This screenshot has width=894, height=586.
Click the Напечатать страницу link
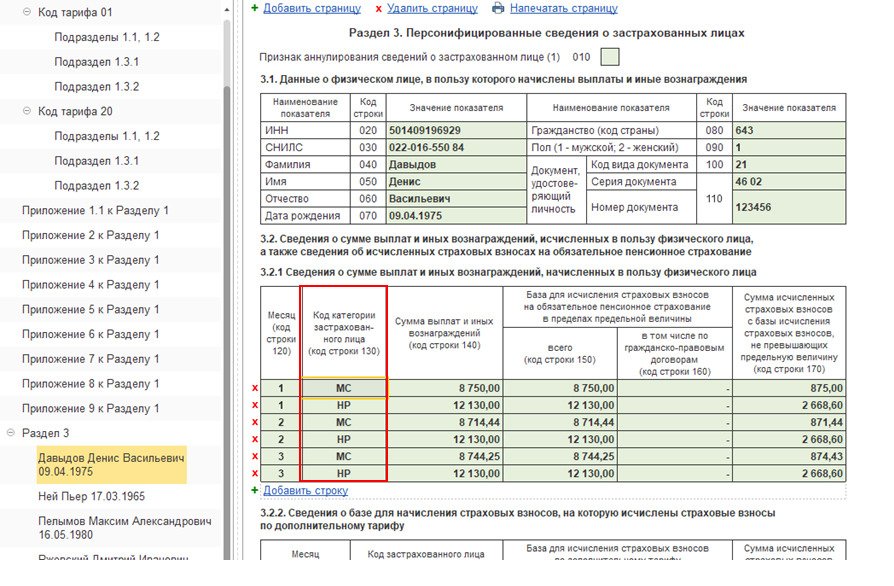coord(563,9)
